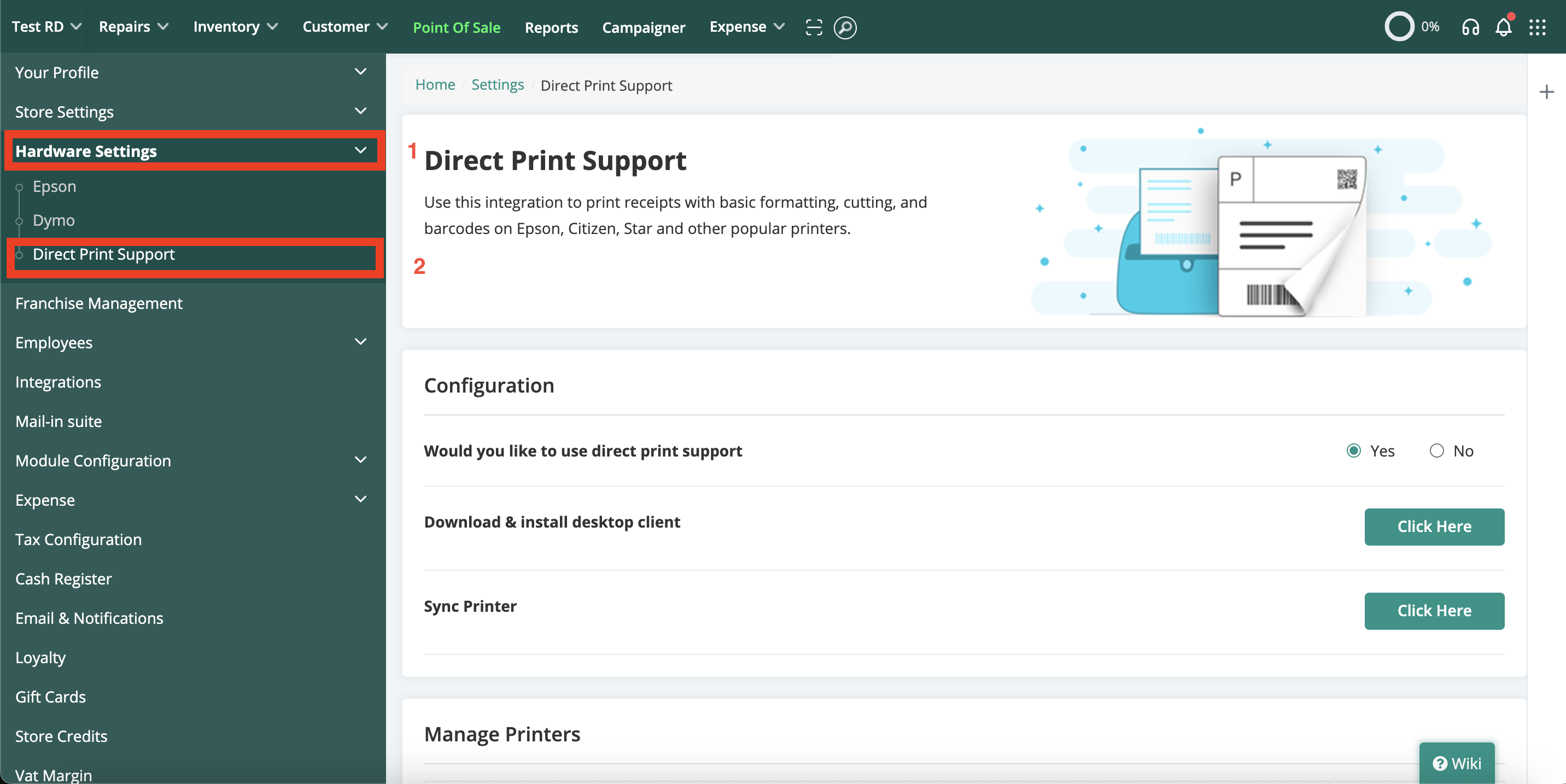Click the plus icon on right edge
The width and height of the screenshot is (1566, 784).
(x=1546, y=92)
